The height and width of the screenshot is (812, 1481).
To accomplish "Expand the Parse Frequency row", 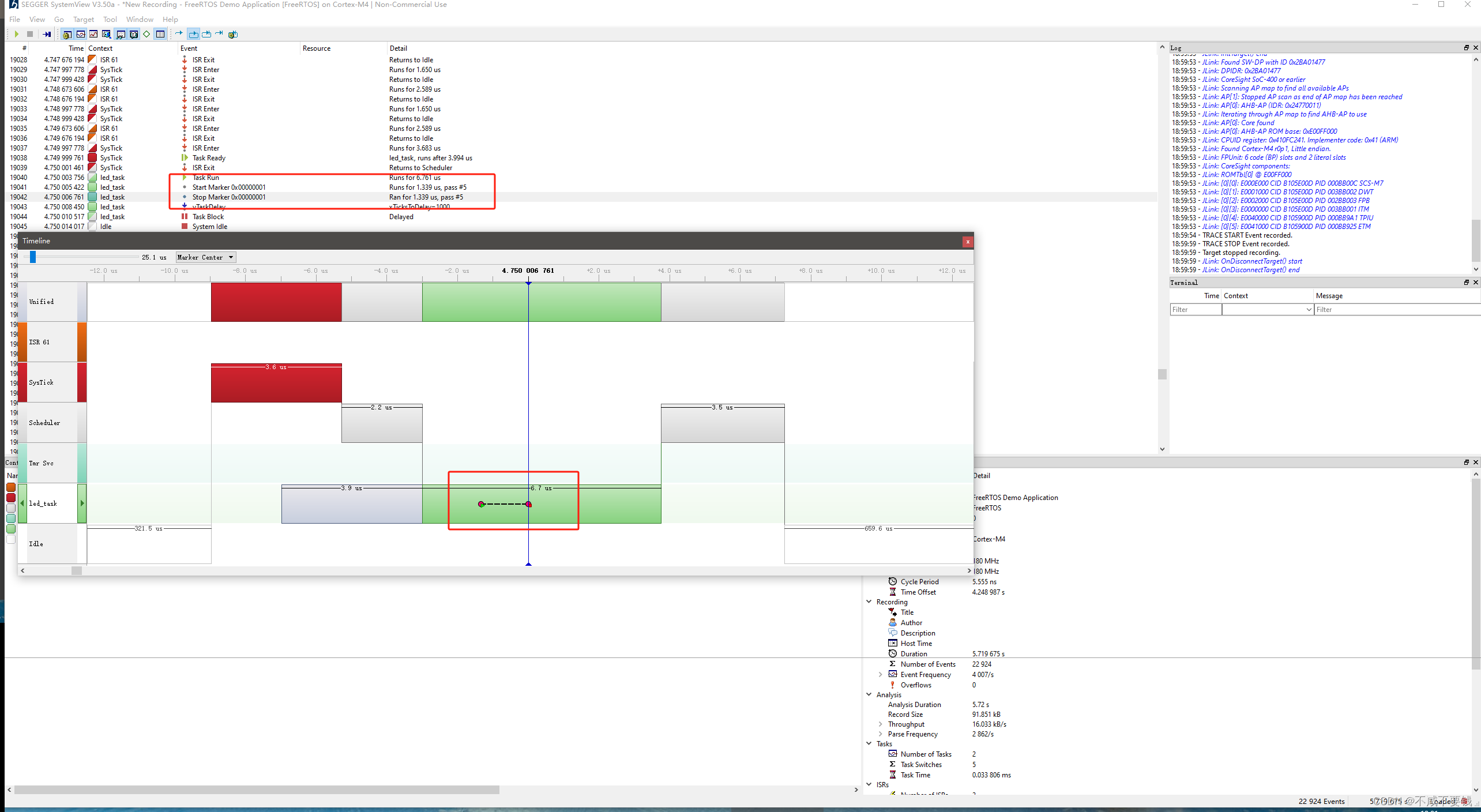I will tap(880, 734).
